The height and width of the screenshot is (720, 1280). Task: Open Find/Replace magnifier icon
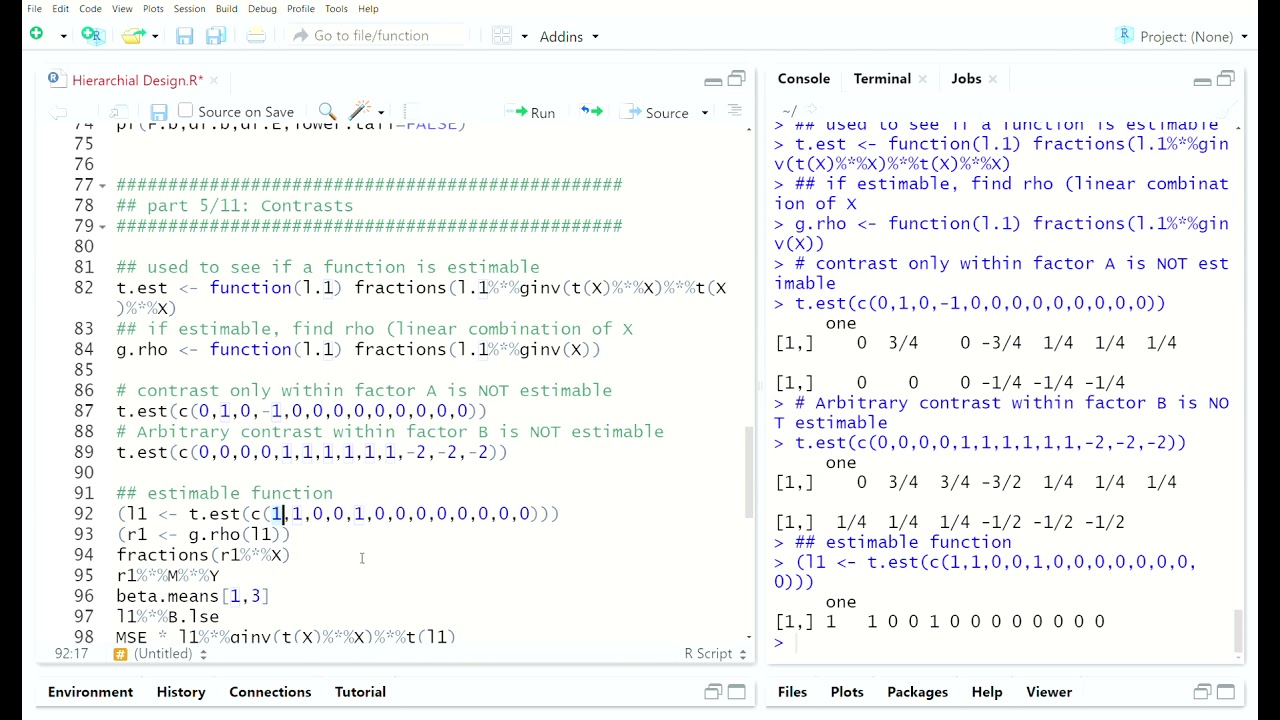[x=327, y=112]
